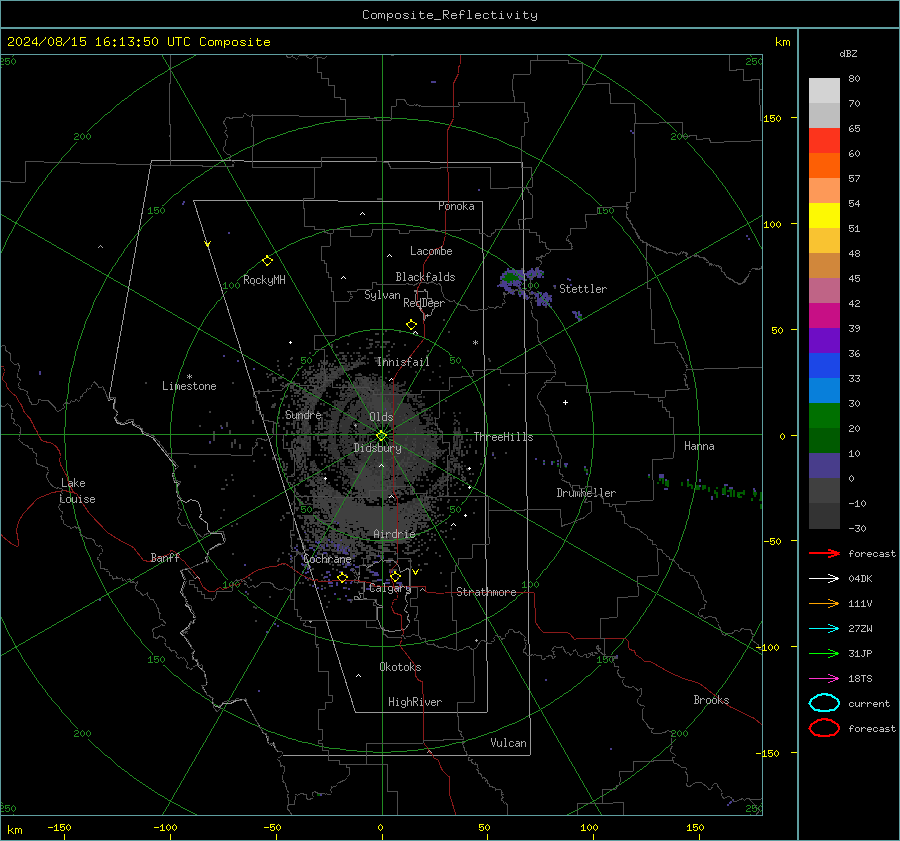Select the 60 dBZ orange swatch
Image resolution: width=900 pixels, height=841 pixels.
(x=824, y=165)
